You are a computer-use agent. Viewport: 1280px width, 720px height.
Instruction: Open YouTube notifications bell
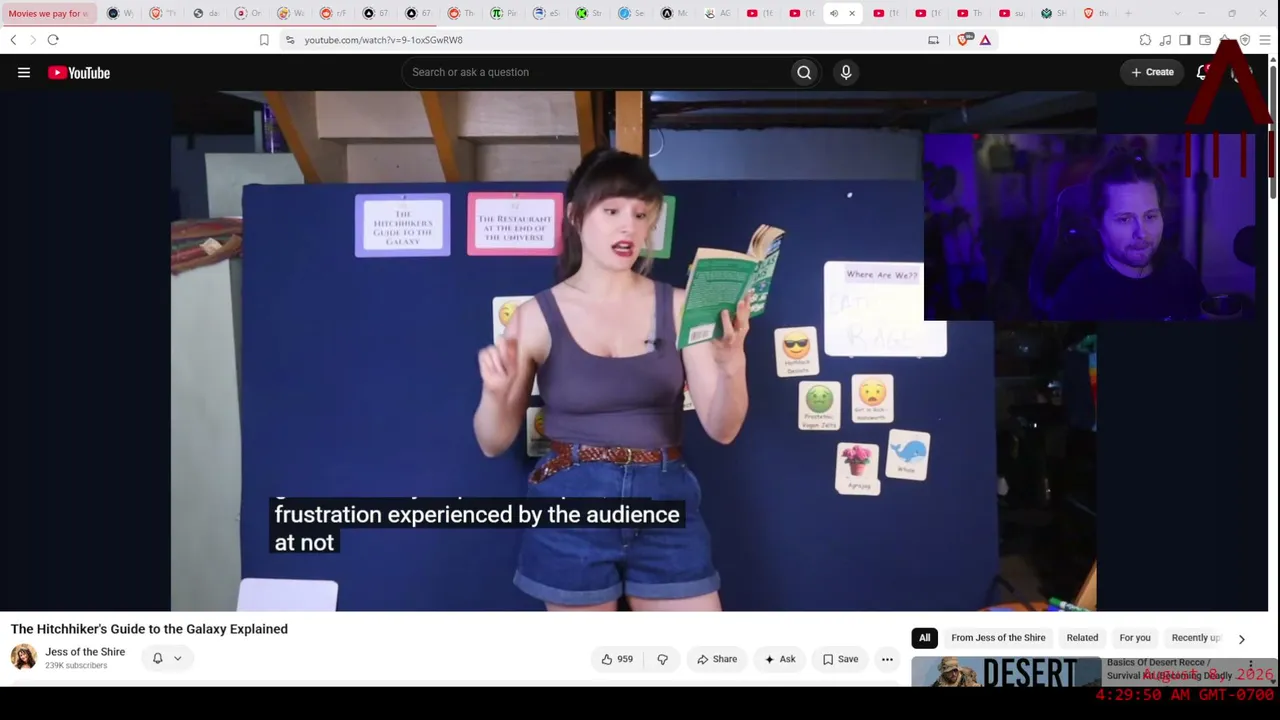1203,72
